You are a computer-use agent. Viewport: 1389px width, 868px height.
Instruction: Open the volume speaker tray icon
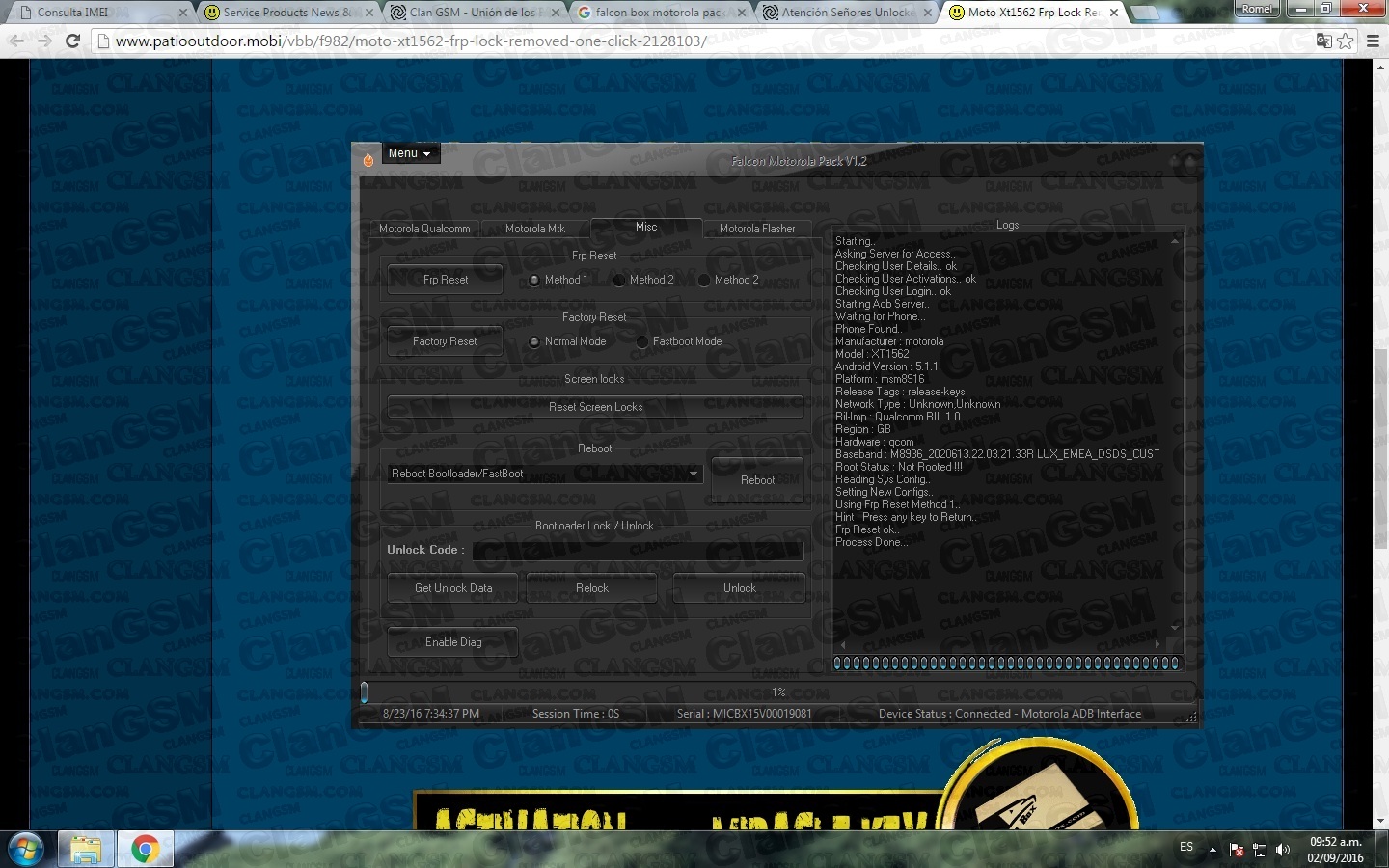point(1283,850)
